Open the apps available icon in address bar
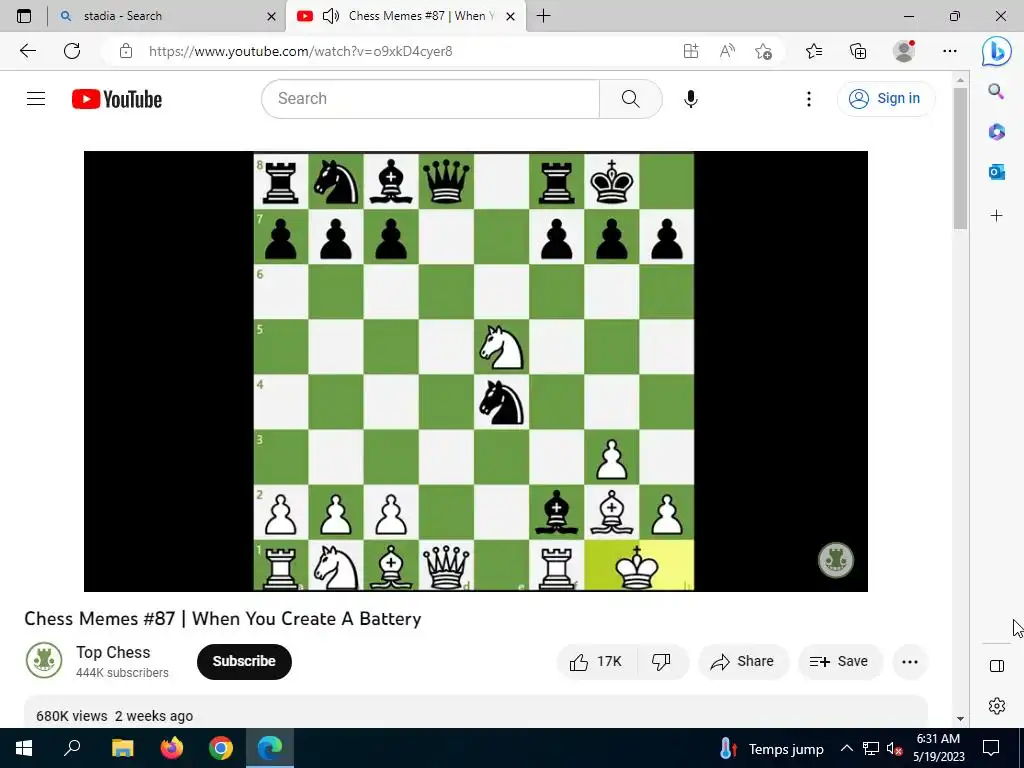This screenshot has width=1024, height=768. [691, 52]
